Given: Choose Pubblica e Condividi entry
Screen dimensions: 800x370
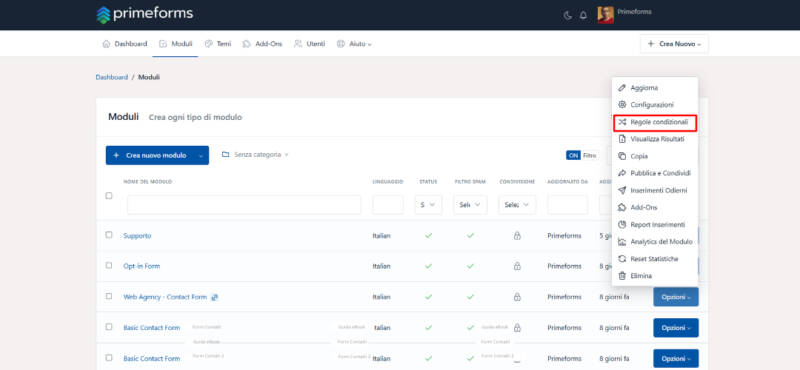Looking at the screenshot, I should click(x=655, y=174).
